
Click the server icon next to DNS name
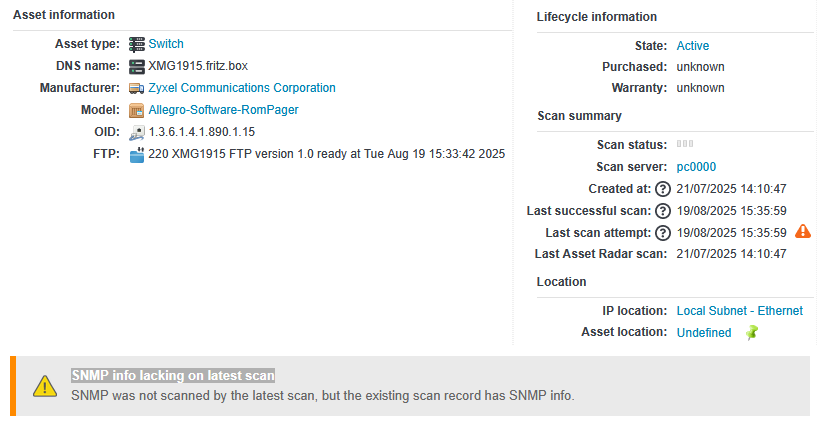pos(137,66)
